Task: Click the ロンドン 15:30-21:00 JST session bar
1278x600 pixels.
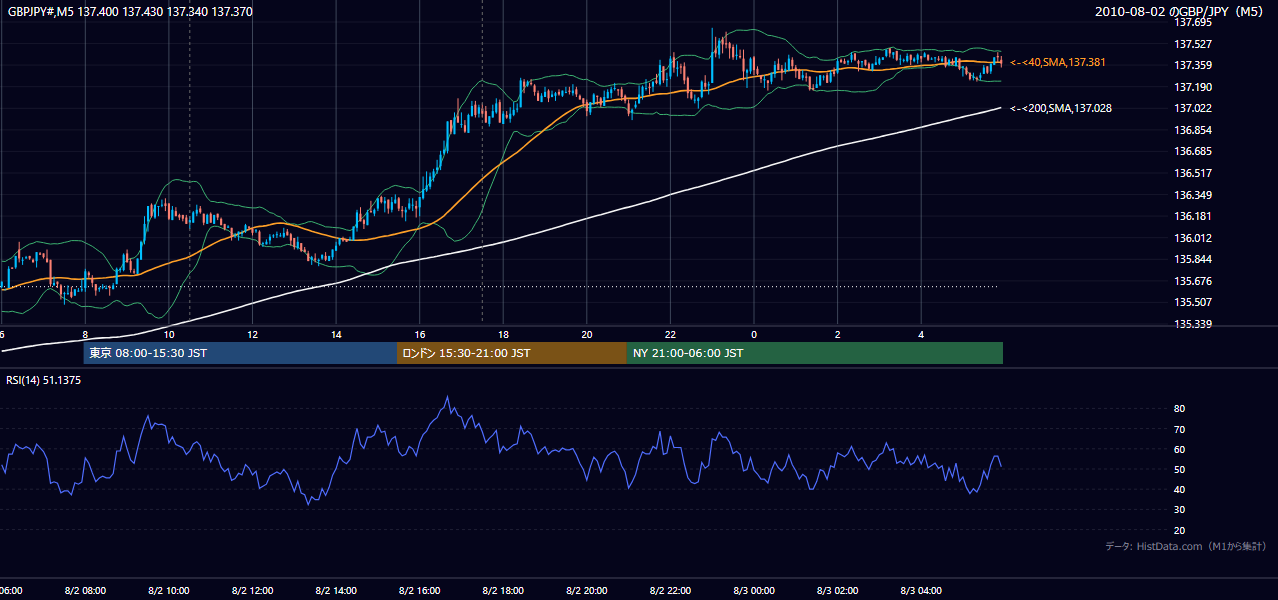Action: [x=512, y=353]
